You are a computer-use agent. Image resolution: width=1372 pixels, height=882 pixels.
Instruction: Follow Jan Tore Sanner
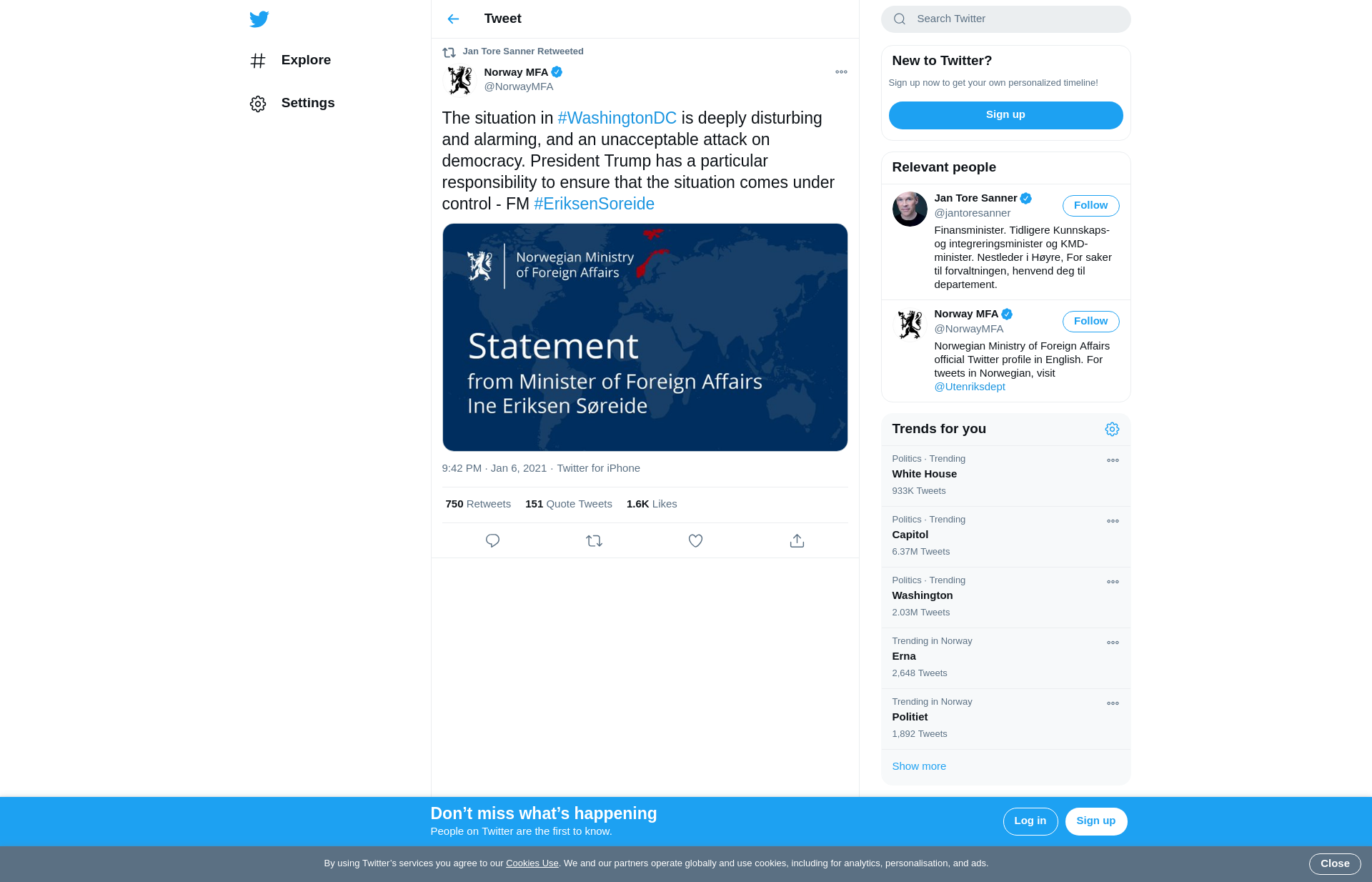(1090, 206)
